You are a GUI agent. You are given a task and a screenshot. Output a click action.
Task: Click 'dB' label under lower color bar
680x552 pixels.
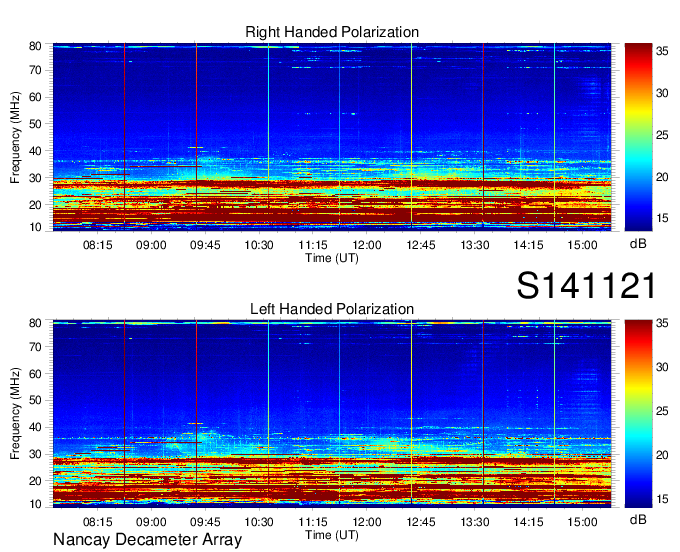point(638,520)
